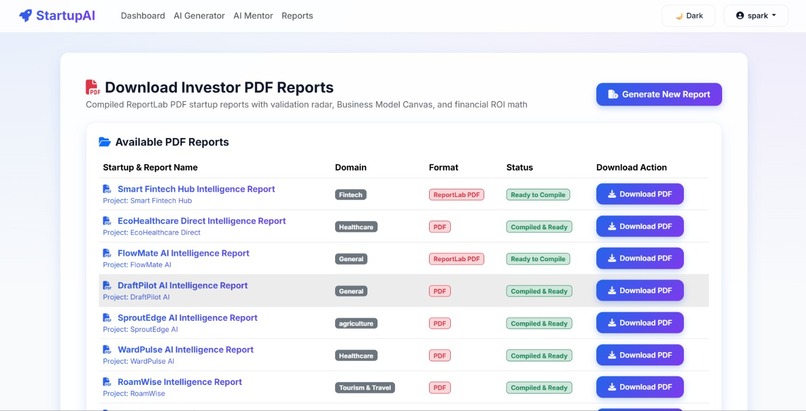Click the Fintech domain badge
Screen dimensions: 806x411
click(x=351, y=195)
